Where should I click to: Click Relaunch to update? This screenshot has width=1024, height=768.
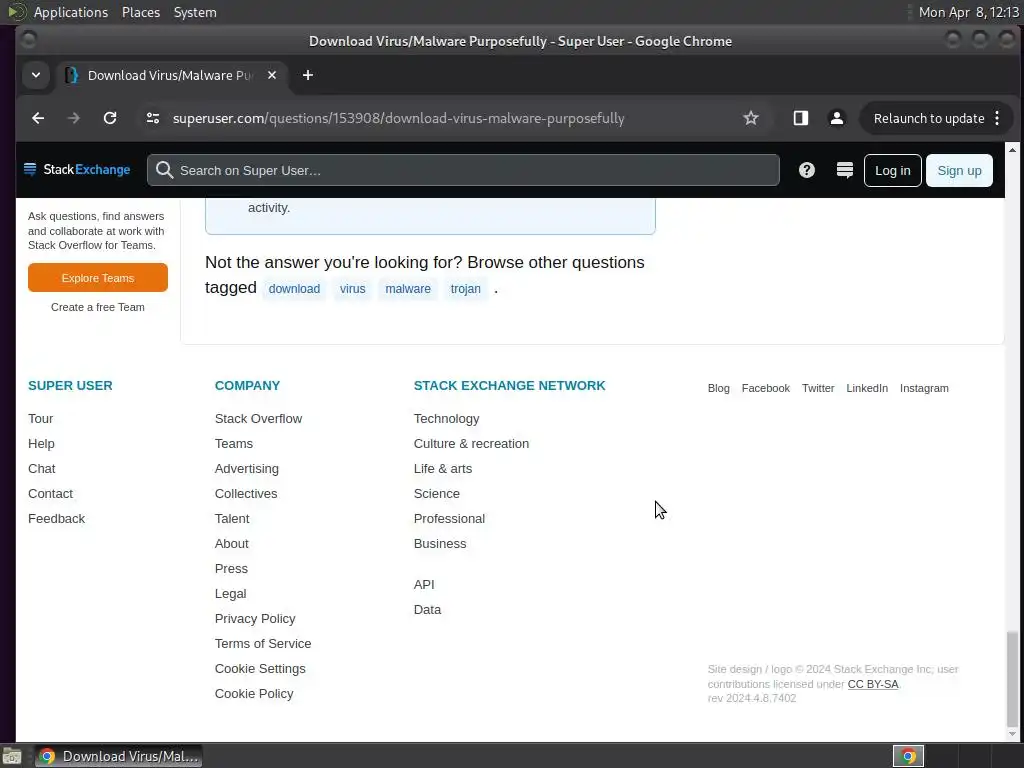point(929,118)
